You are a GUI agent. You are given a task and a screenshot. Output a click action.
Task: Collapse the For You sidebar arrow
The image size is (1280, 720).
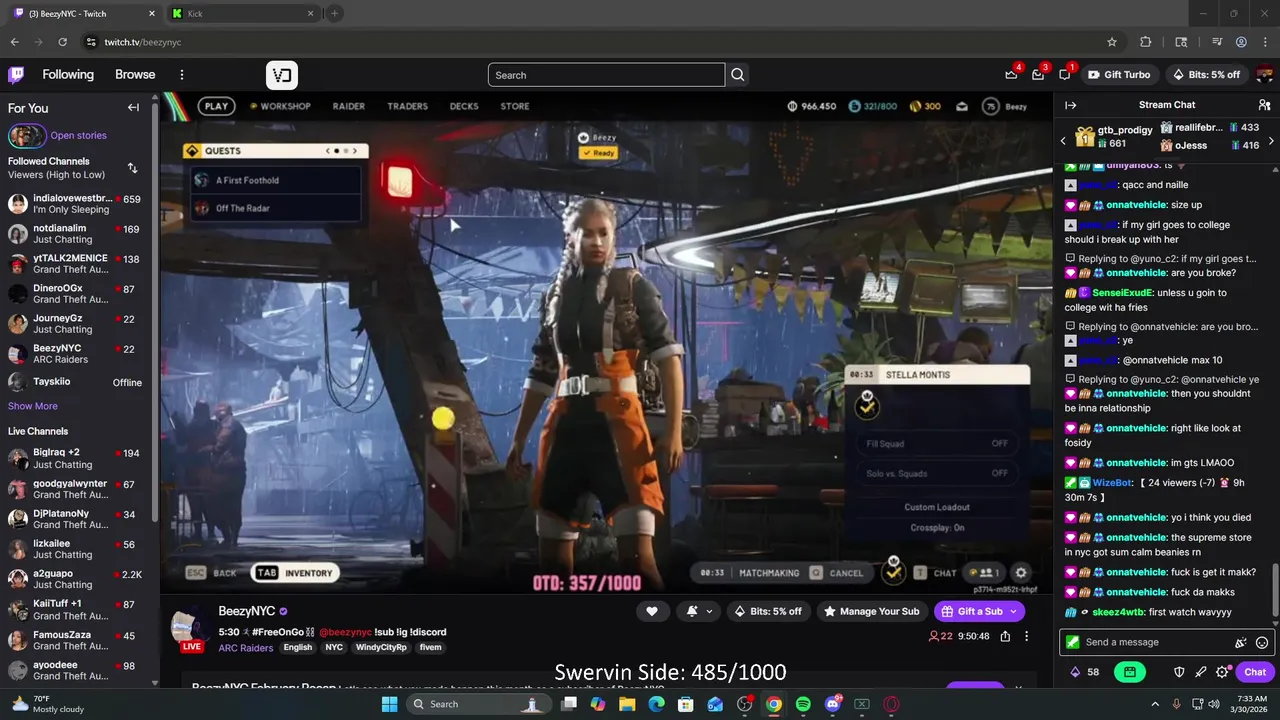click(x=133, y=108)
